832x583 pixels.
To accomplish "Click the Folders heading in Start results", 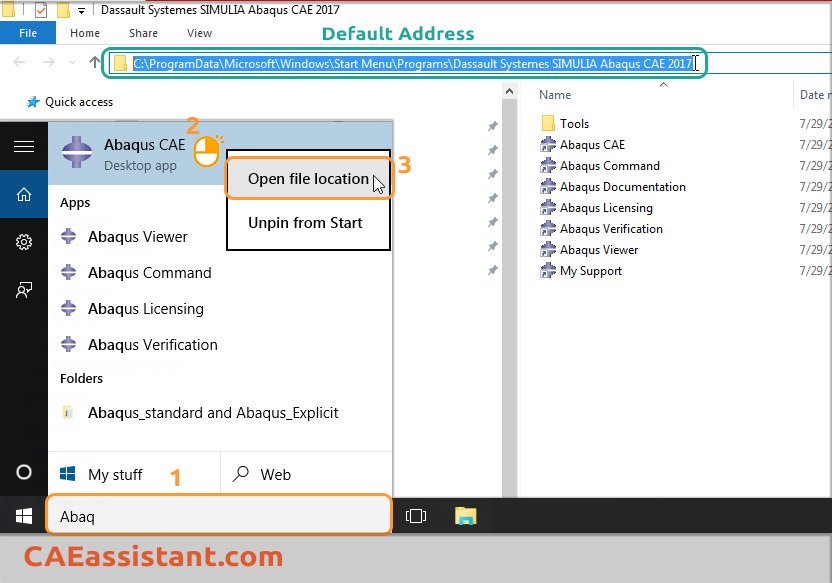I will 81,378.
